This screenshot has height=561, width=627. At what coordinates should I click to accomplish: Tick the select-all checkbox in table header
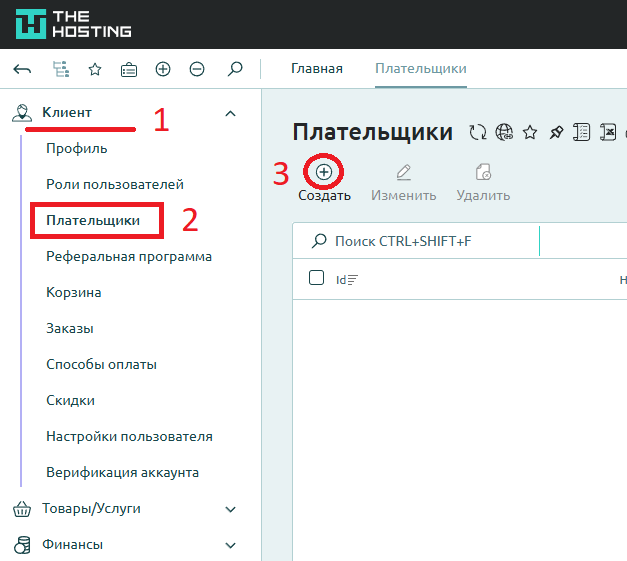click(316, 278)
